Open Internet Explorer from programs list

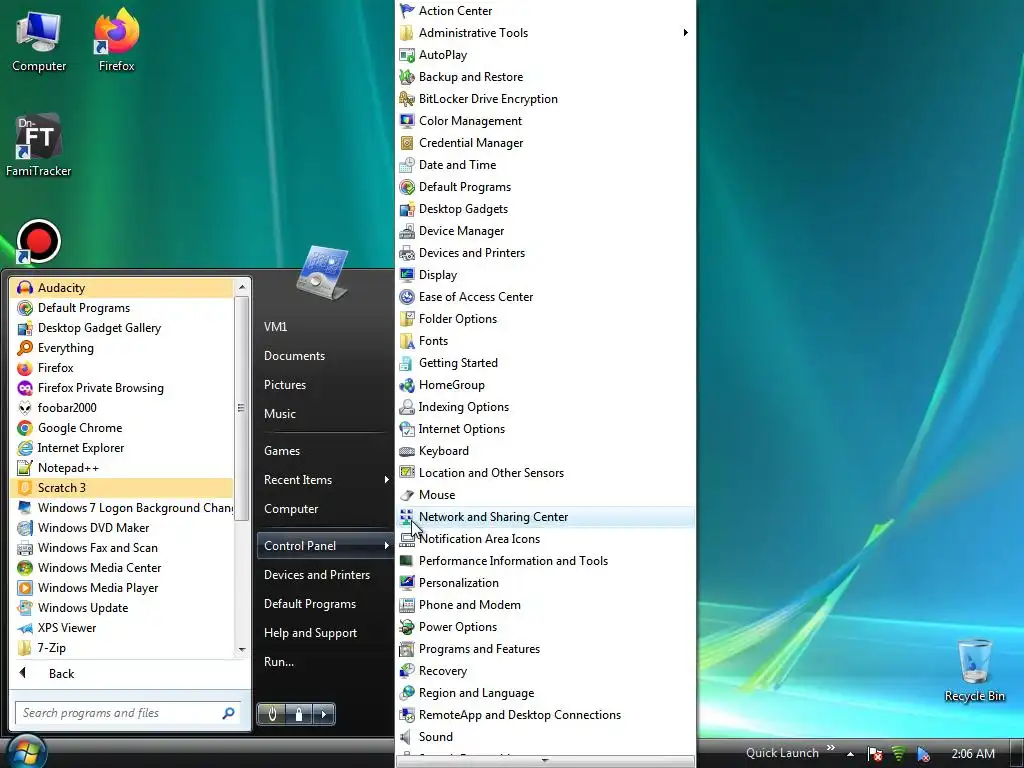[122, 448]
